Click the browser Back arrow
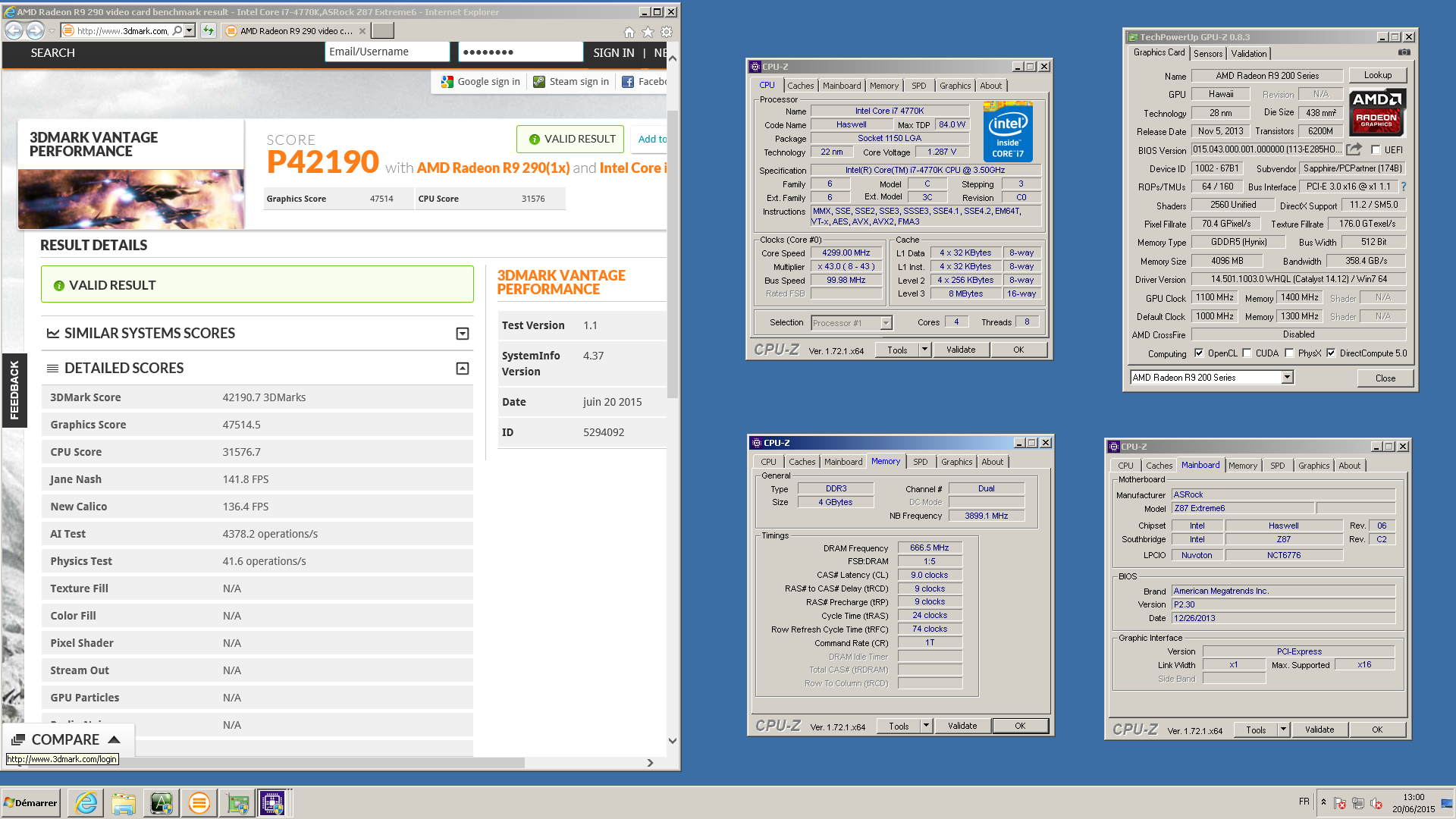Viewport: 1456px width, 819px height. (x=14, y=30)
